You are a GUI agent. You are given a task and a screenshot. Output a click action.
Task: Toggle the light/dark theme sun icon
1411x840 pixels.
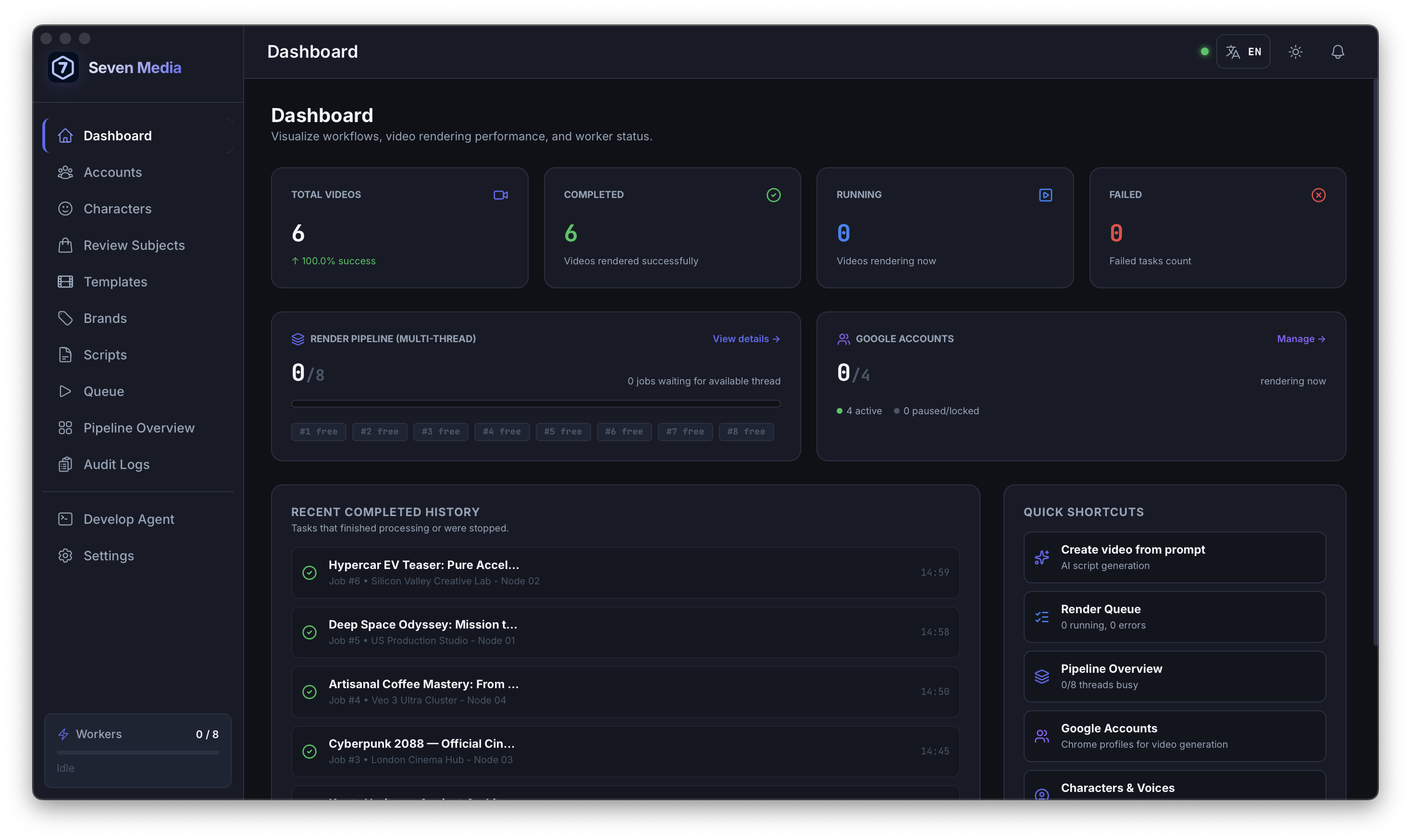point(1295,52)
